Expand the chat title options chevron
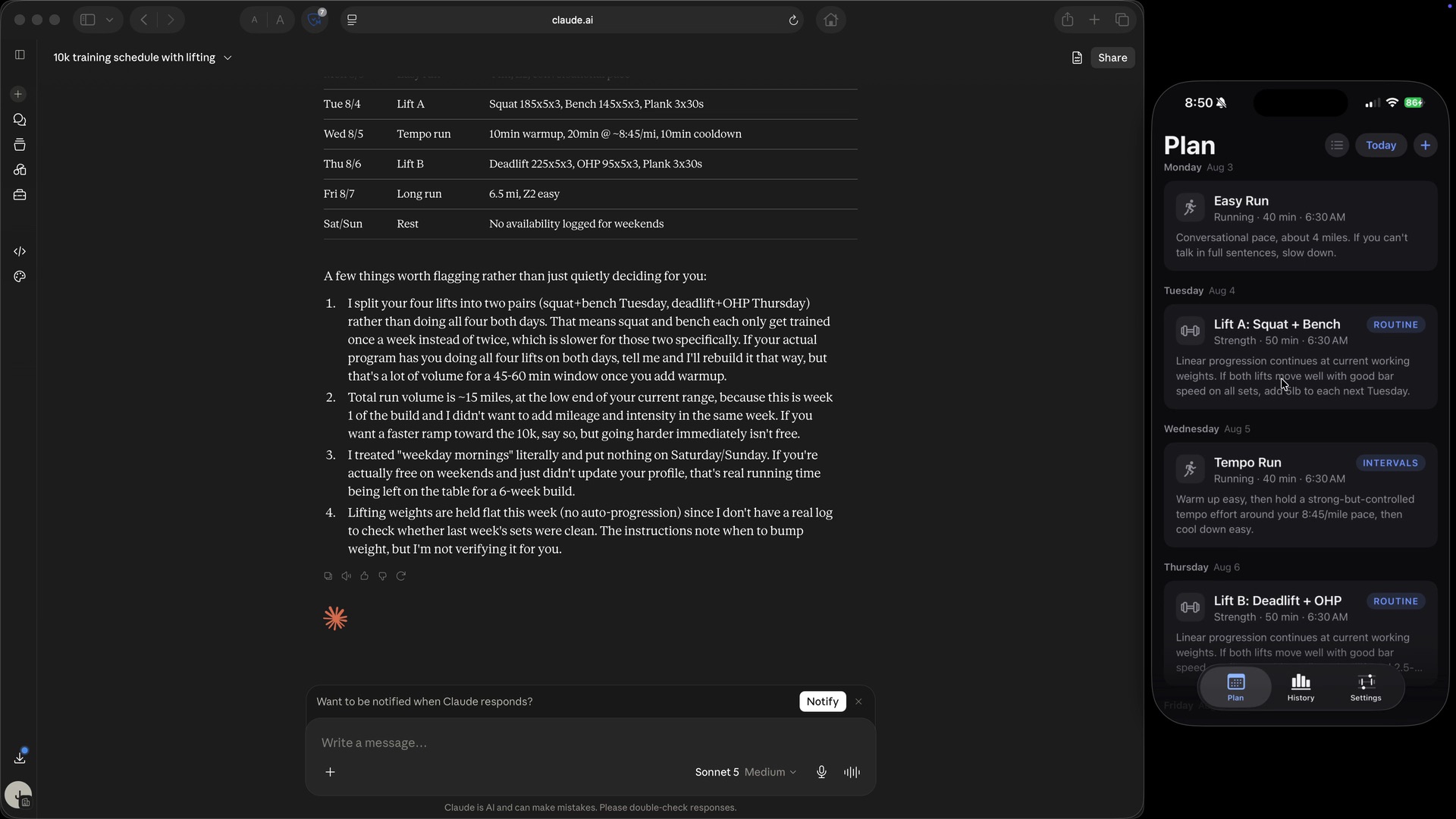Screen dimensions: 1456x819 pos(227,58)
